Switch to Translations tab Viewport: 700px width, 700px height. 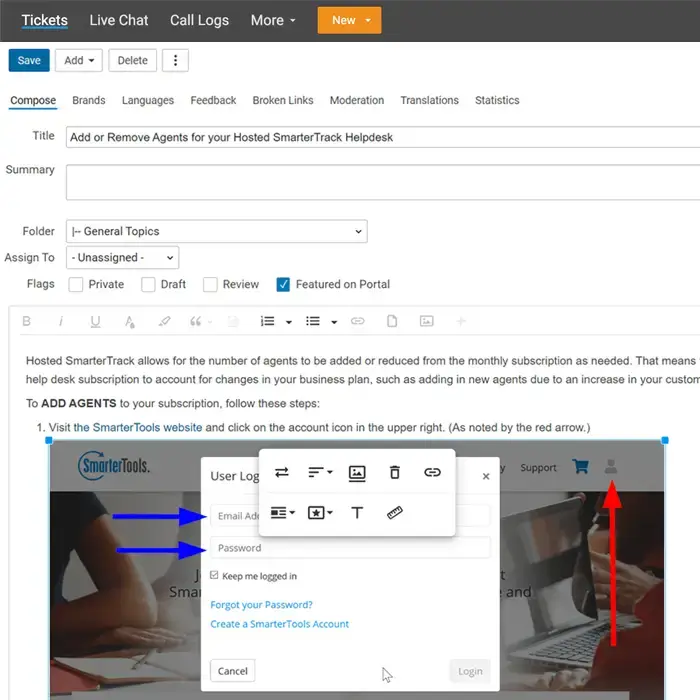coord(429,100)
